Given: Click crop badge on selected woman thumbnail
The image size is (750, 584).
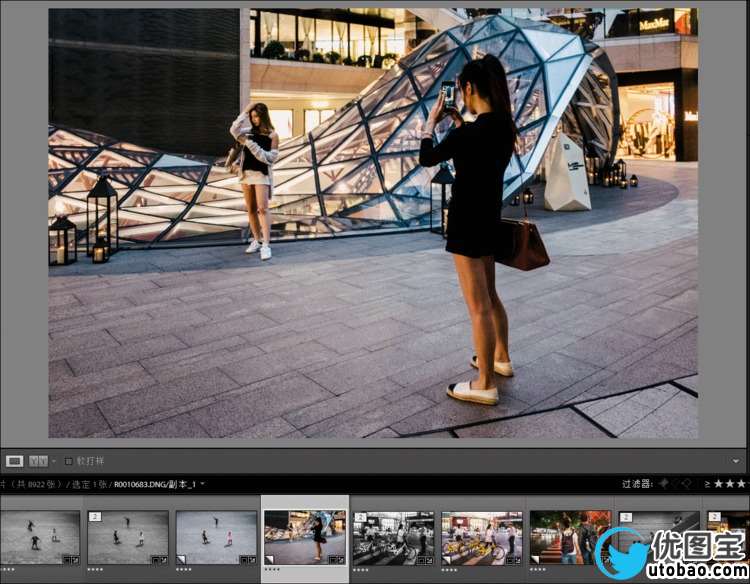Looking at the screenshot, I should 332,560.
